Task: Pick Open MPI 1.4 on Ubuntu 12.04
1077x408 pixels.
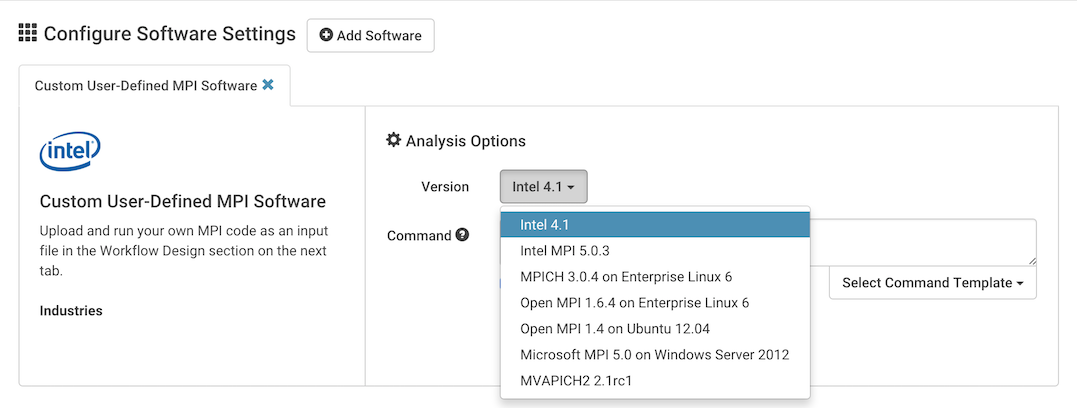Action: 654,328
